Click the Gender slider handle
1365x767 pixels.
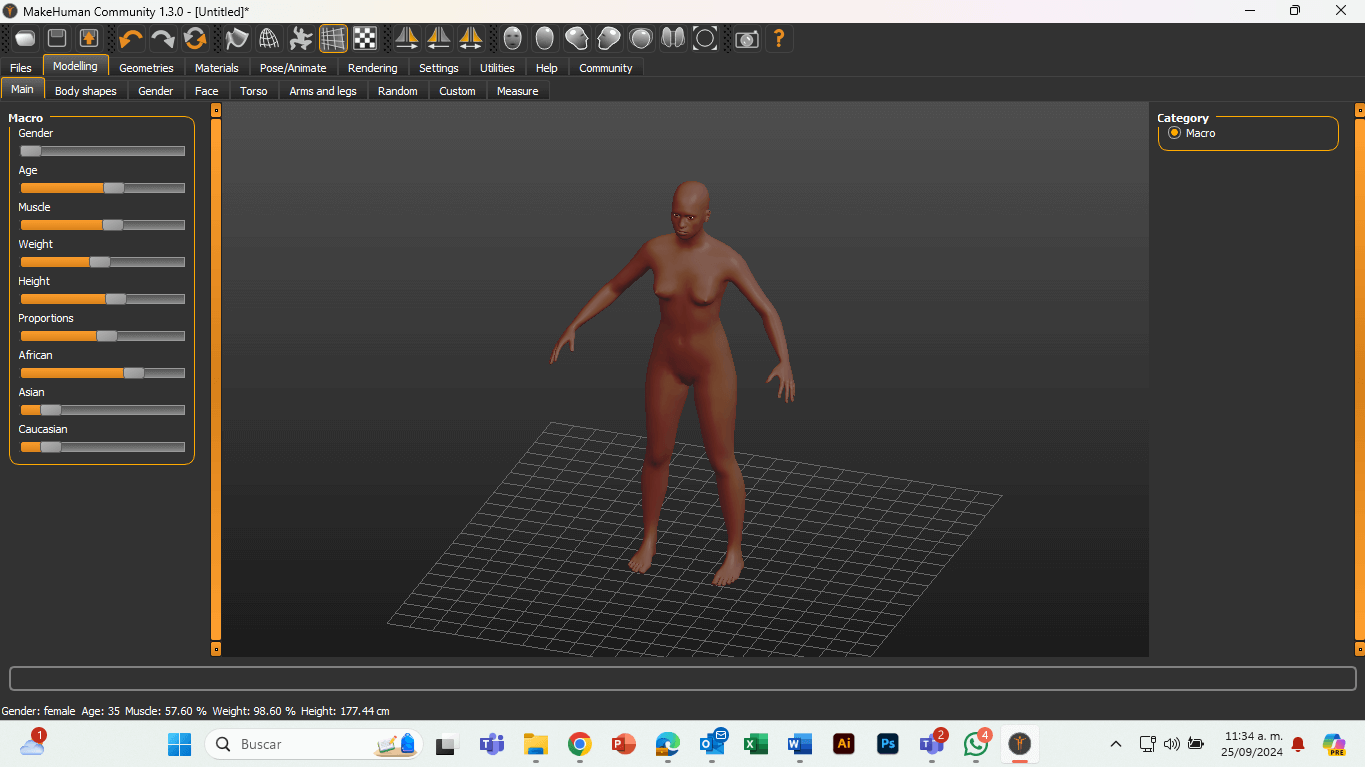coord(31,151)
